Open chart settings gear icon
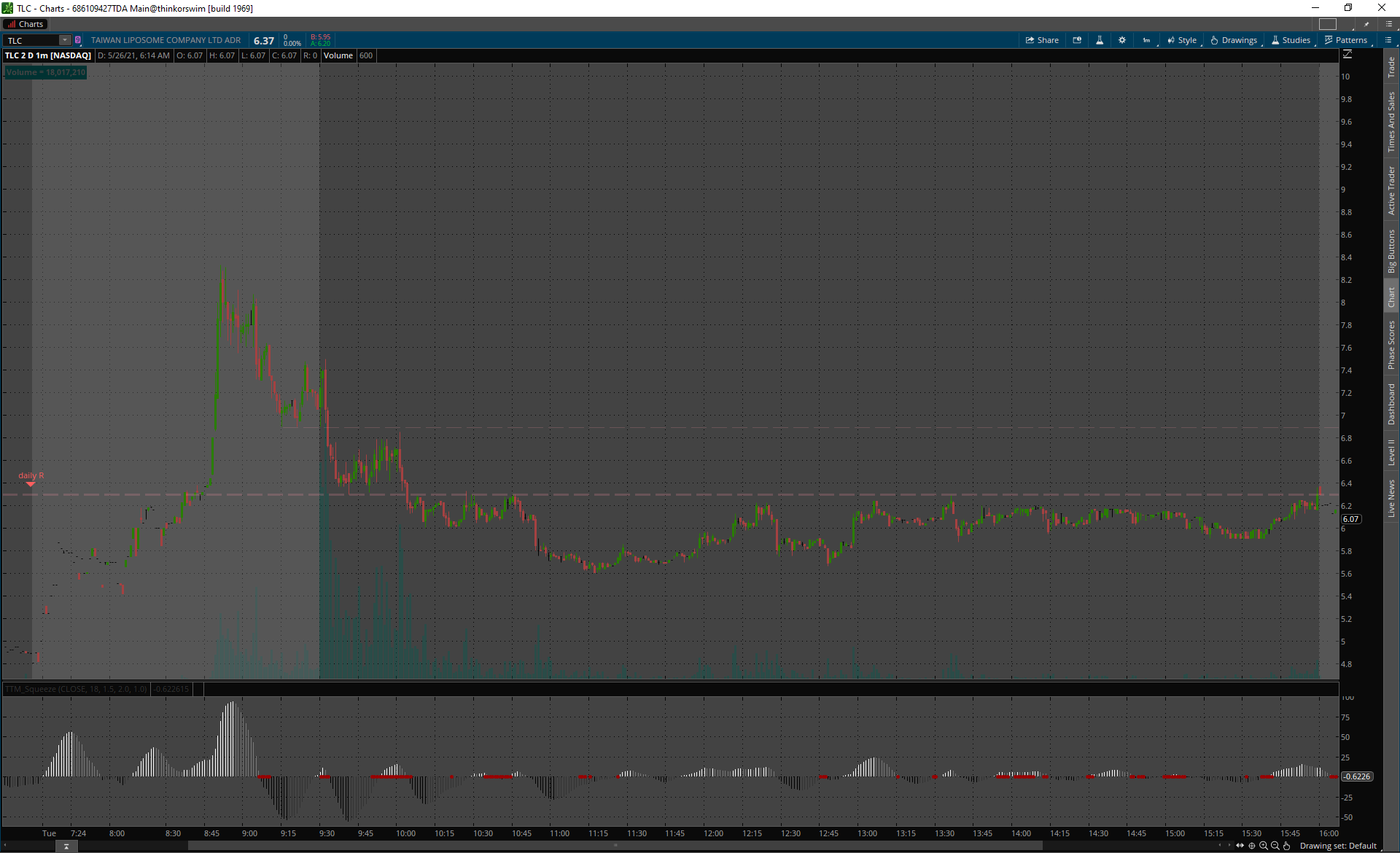 point(1122,40)
